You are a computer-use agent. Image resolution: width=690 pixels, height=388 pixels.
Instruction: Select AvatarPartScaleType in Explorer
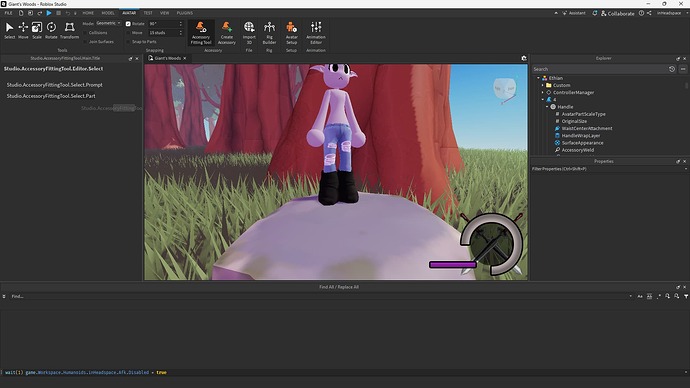click(583, 114)
